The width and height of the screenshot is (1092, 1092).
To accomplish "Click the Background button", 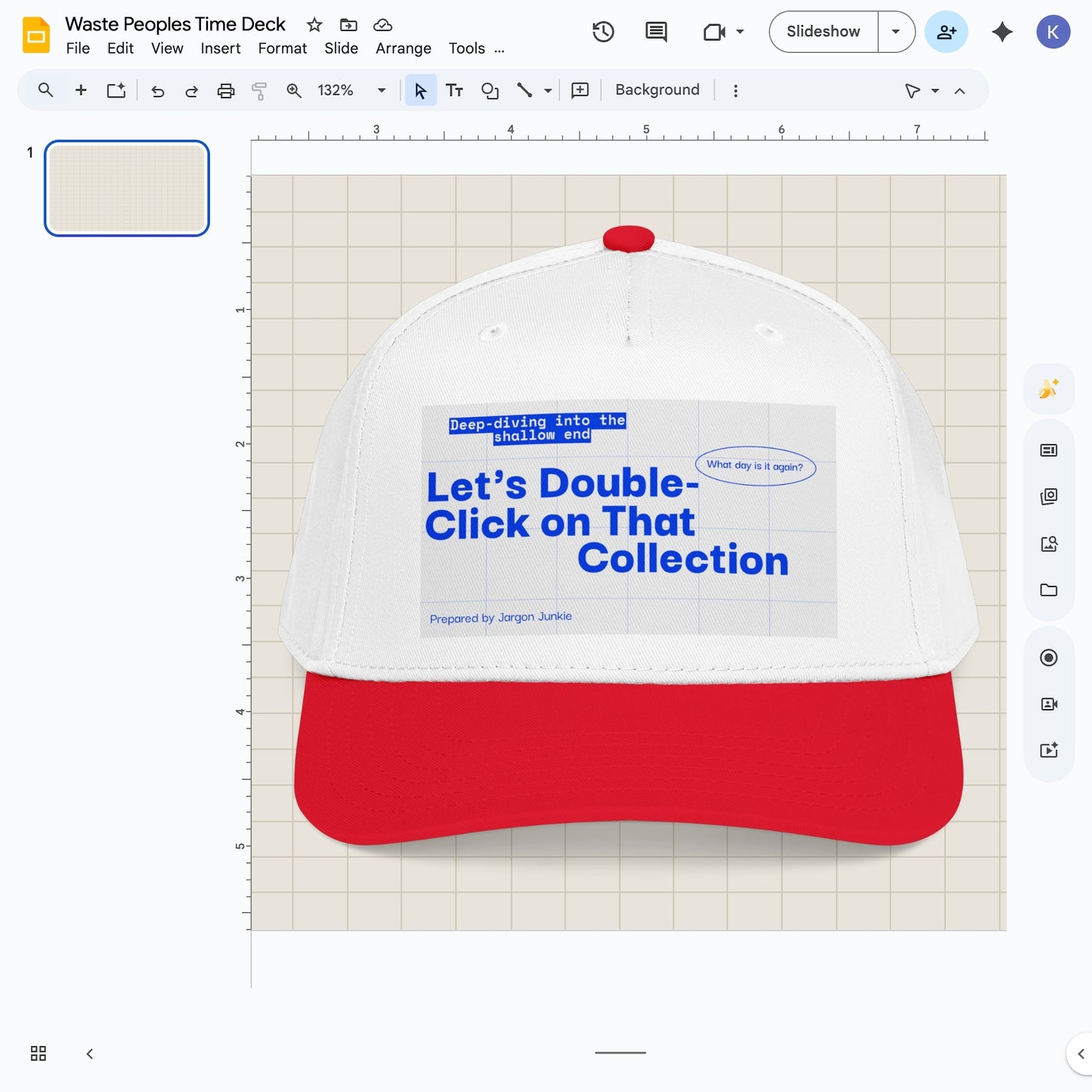I will click(657, 90).
